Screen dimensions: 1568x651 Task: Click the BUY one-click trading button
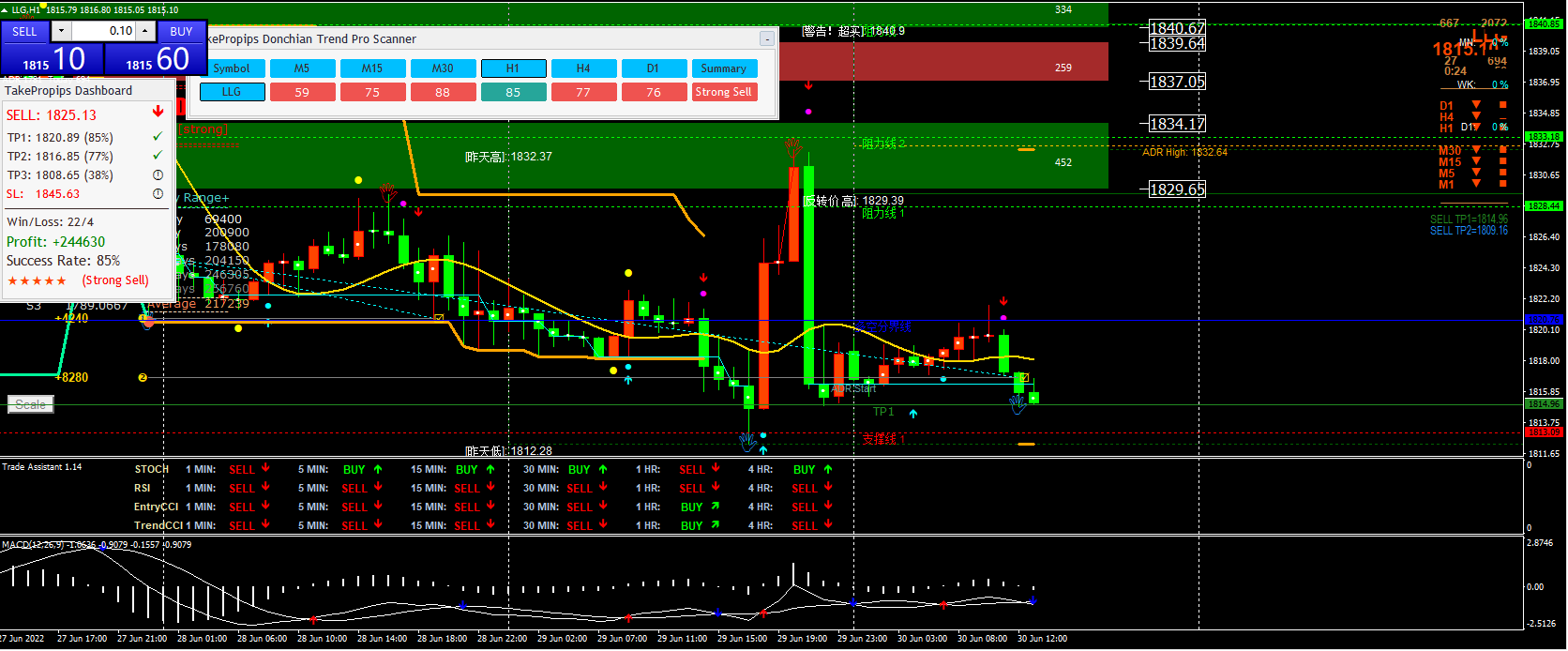tap(181, 31)
